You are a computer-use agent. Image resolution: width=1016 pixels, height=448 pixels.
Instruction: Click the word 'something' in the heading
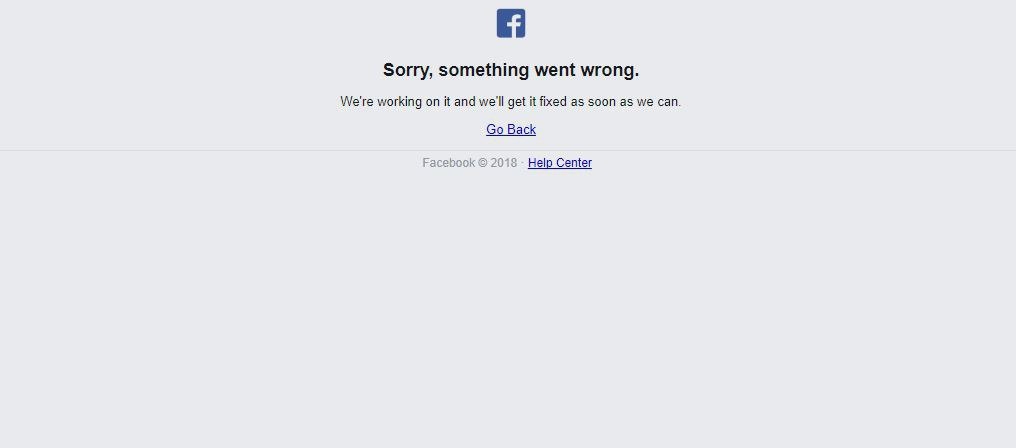484,70
